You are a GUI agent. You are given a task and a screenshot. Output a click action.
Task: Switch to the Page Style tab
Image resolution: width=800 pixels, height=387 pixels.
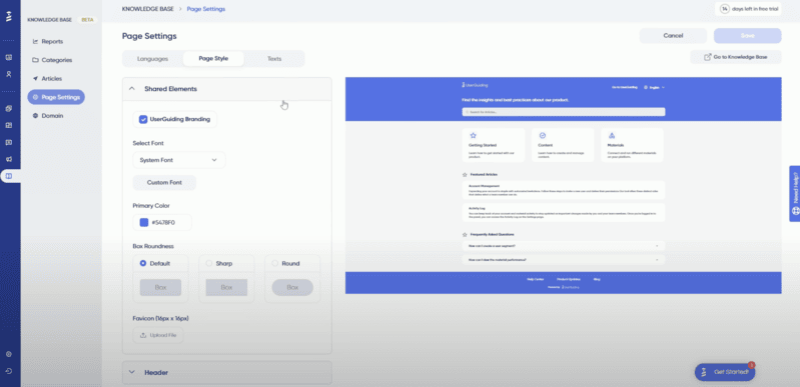[213, 59]
